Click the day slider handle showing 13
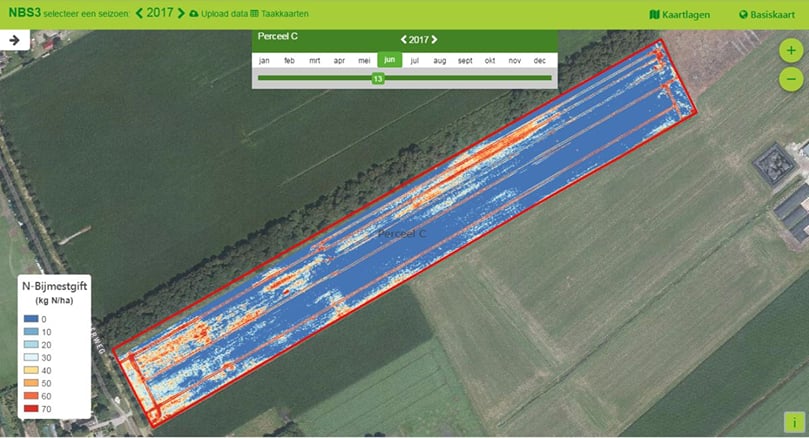Screen dimensions: 809x438 click(x=378, y=78)
